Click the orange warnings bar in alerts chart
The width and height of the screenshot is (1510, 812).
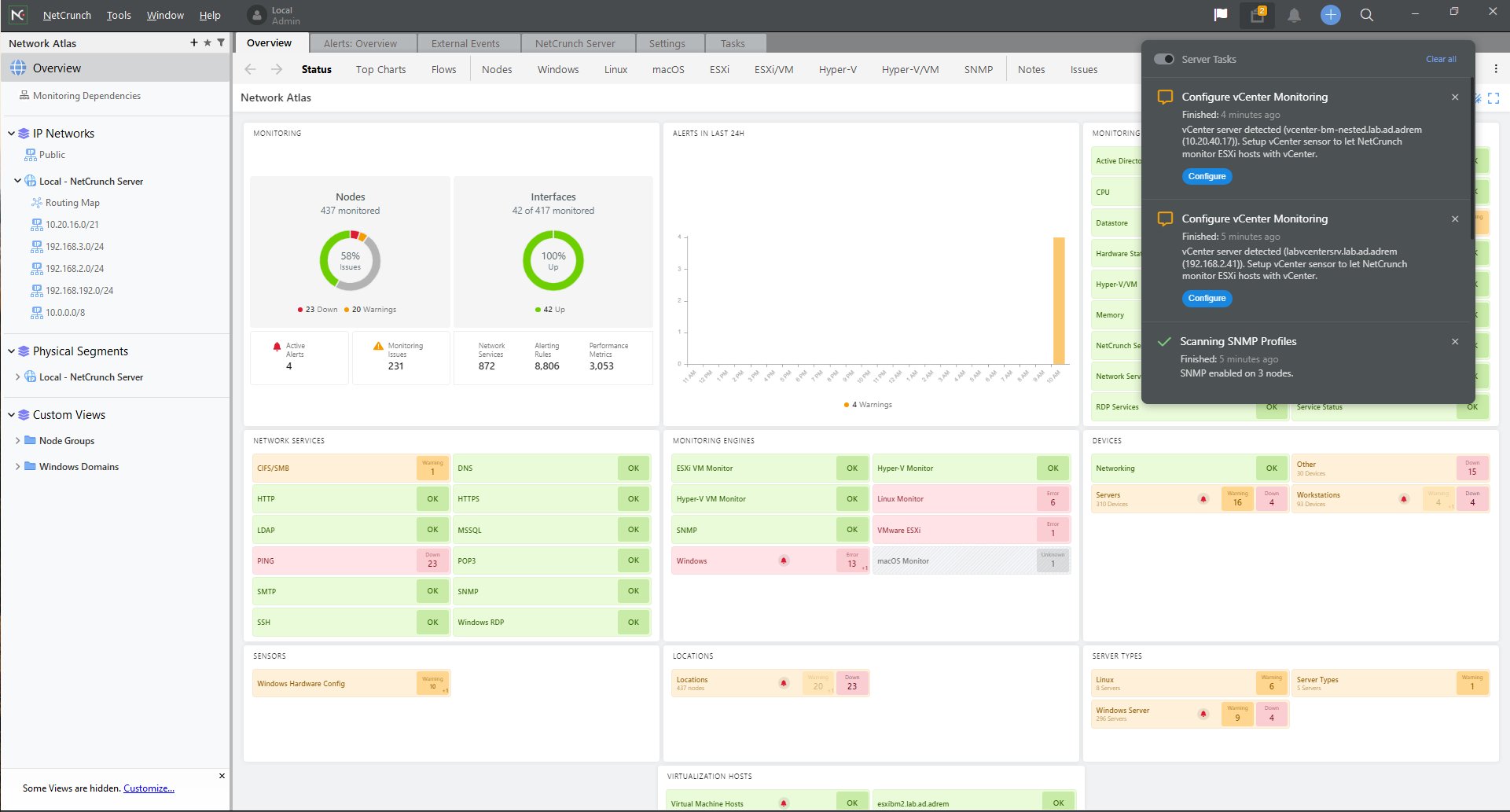click(1059, 300)
